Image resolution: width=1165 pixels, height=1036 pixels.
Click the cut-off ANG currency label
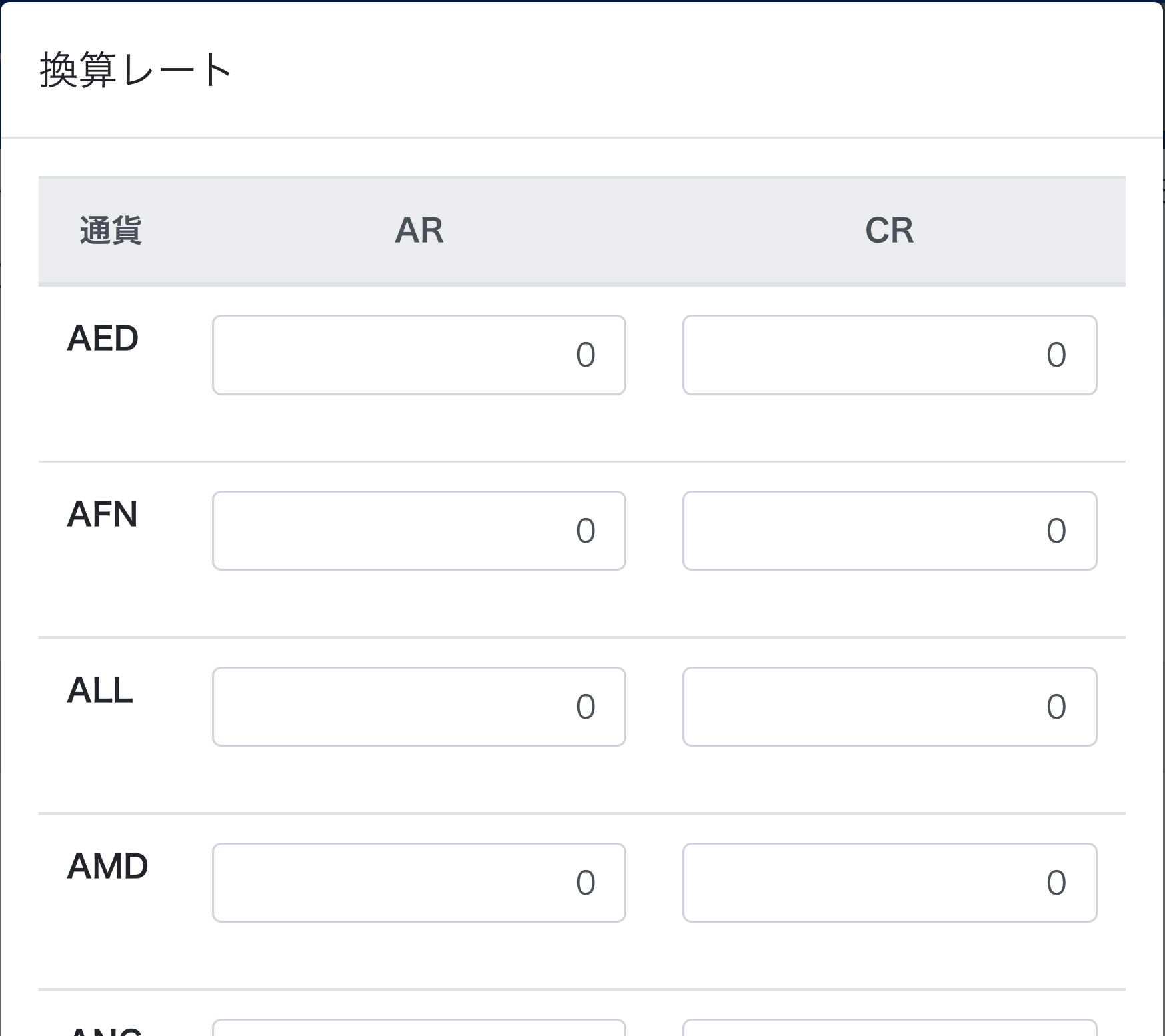[105, 1031]
